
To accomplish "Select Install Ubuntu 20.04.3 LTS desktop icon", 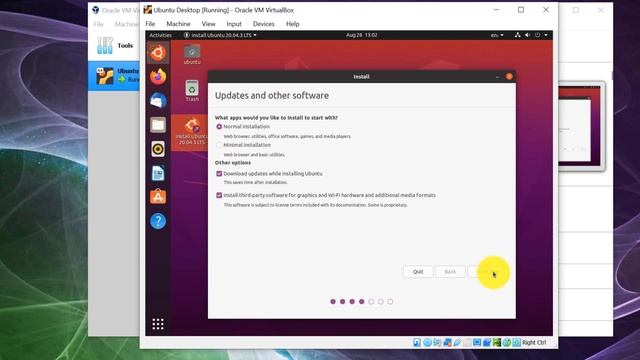I will (x=191, y=131).
